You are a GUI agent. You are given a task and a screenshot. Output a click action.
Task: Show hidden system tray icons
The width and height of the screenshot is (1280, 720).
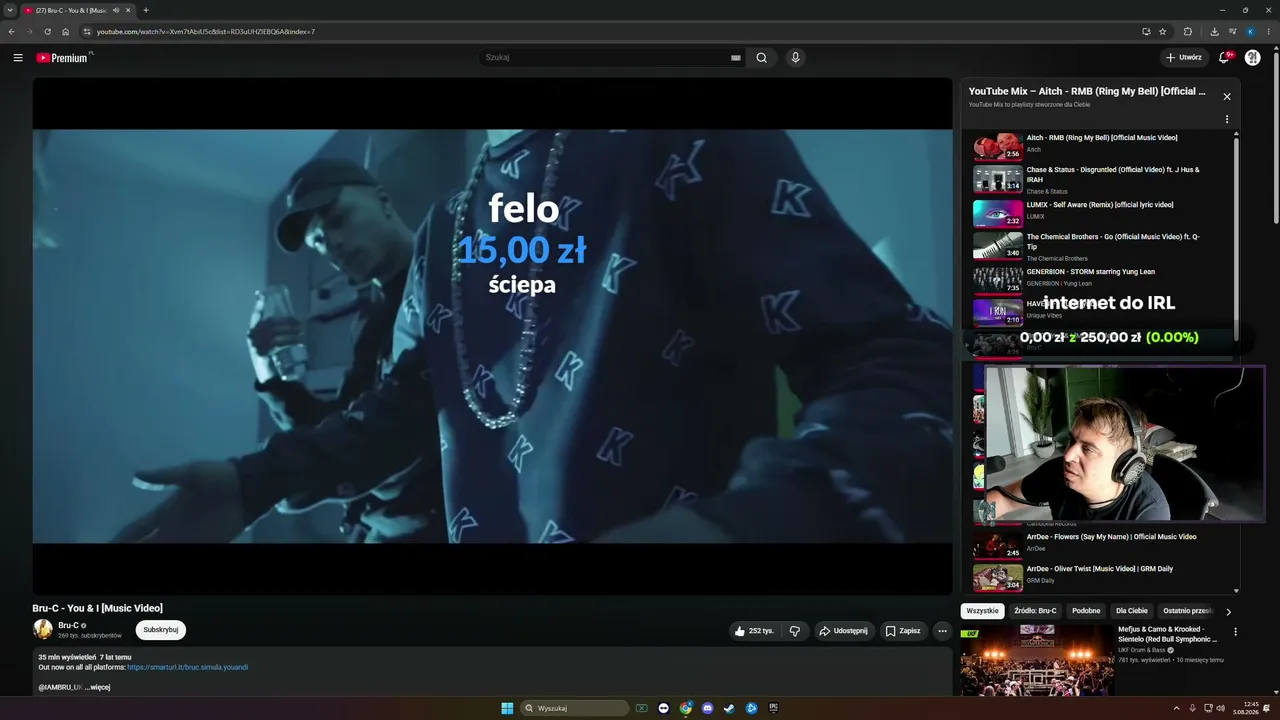1177,708
